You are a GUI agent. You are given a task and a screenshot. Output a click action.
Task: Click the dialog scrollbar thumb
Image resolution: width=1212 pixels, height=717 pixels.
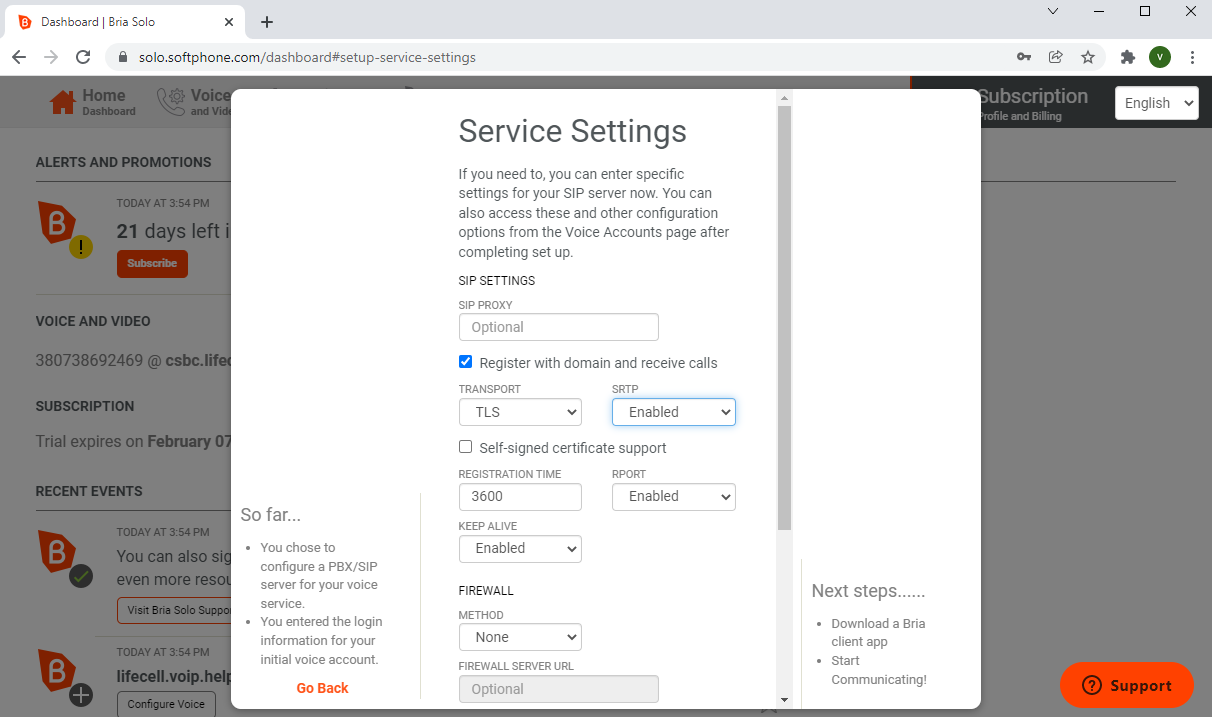(785, 317)
